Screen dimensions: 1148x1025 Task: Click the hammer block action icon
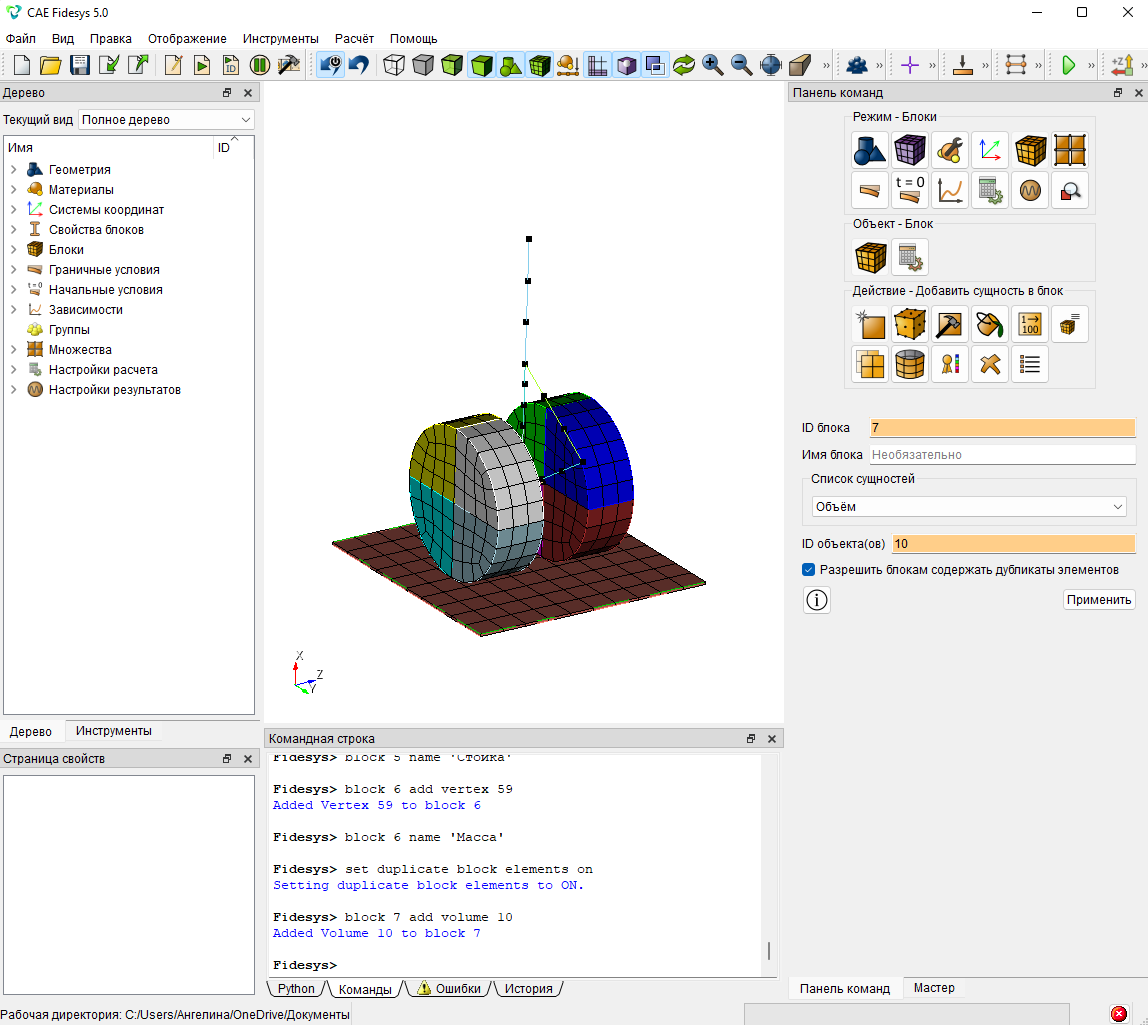[950, 324]
